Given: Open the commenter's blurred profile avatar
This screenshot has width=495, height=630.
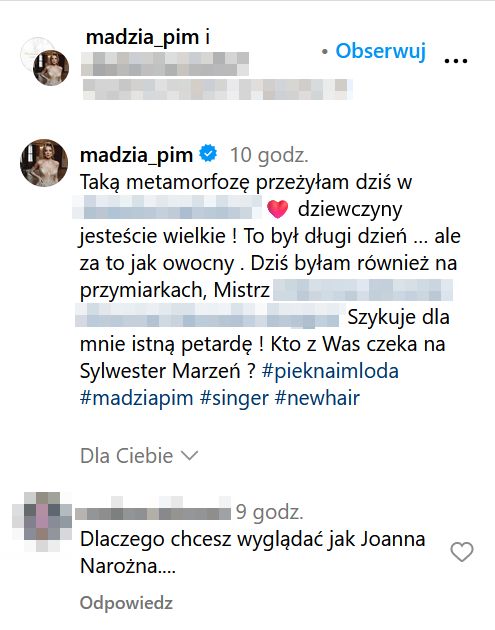Looking at the screenshot, I should [42, 521].
